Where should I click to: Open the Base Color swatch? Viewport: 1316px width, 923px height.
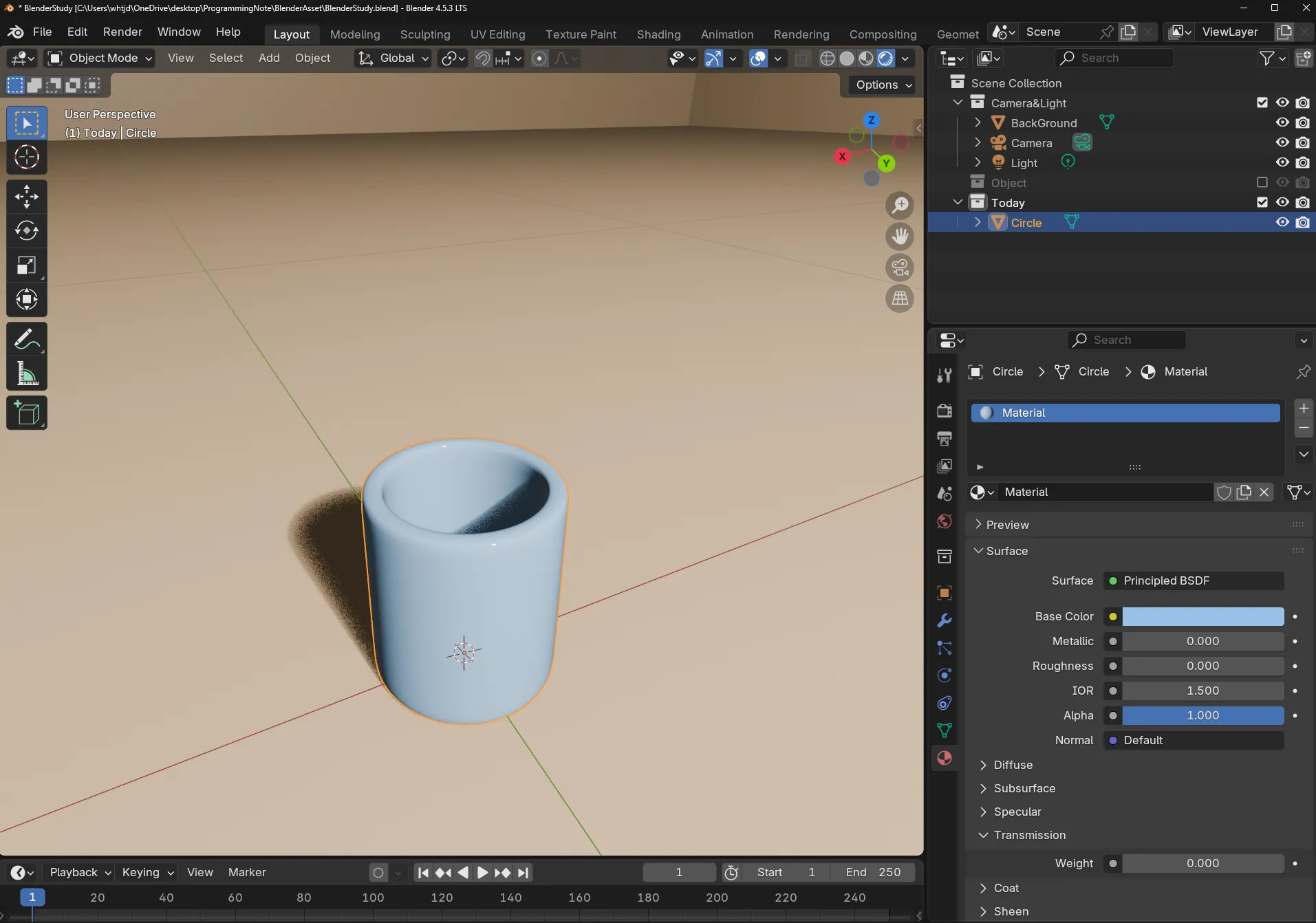(x=1202, y=616)
